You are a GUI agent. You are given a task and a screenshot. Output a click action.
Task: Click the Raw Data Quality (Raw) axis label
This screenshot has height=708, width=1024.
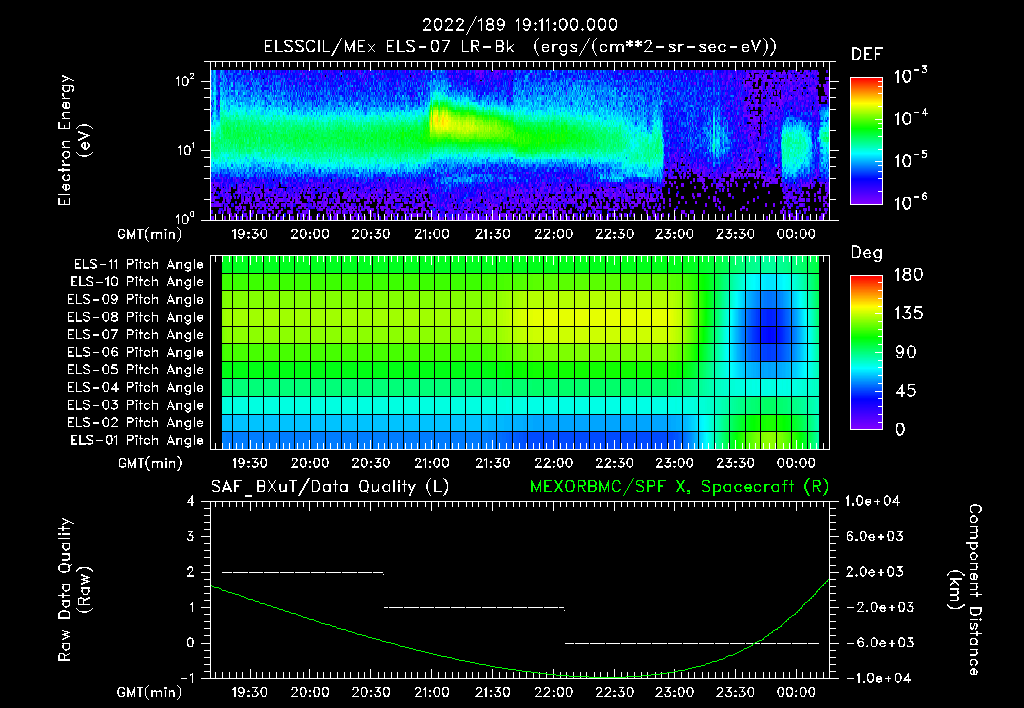coord(74,590)
